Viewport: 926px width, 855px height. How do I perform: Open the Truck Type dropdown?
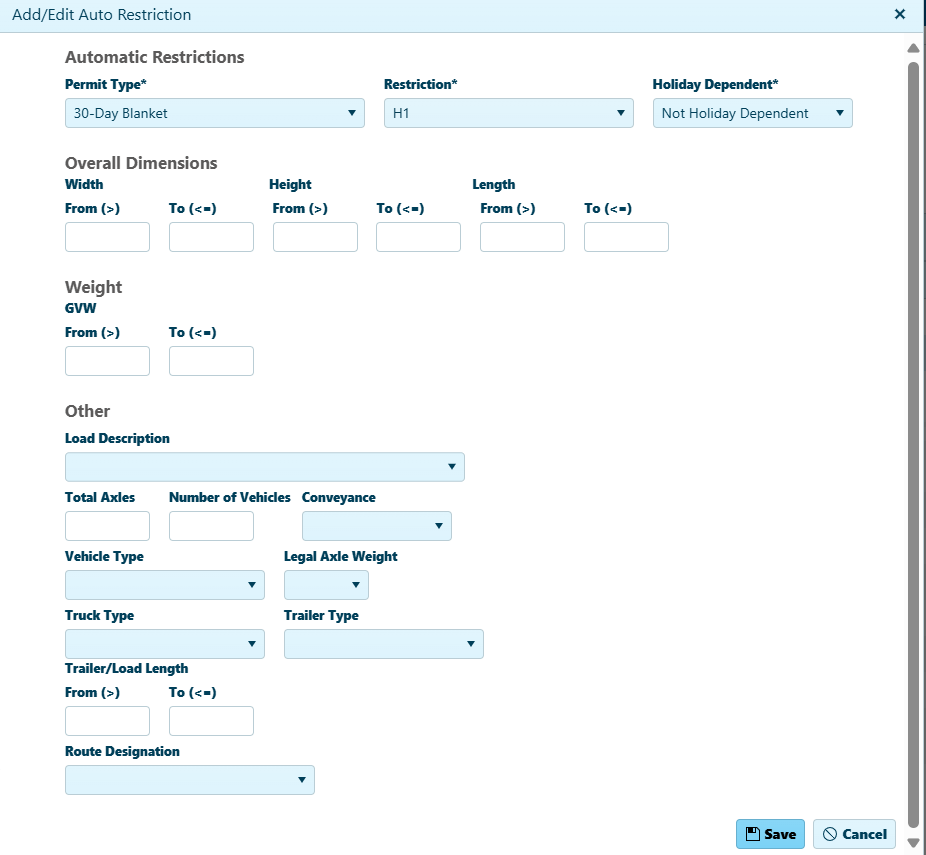coord(164,644)
